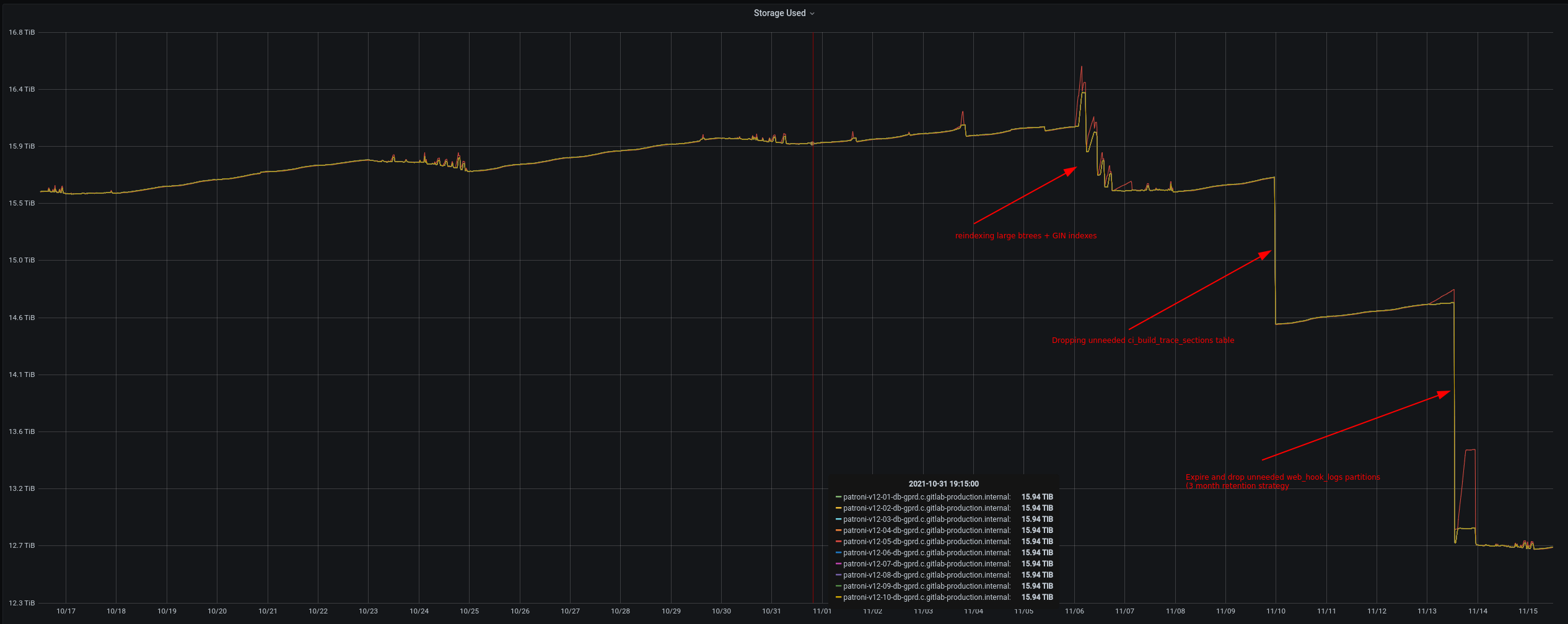Click the 11/10 date on x-axis
The image size is (1568, 624).
point(1276,611)
